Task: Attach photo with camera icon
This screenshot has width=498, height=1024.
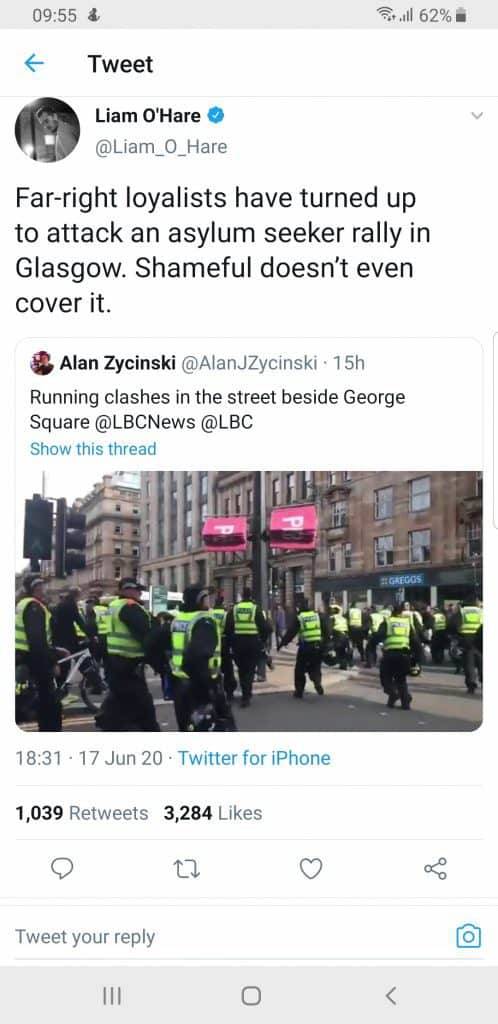Action: point(468,936)
